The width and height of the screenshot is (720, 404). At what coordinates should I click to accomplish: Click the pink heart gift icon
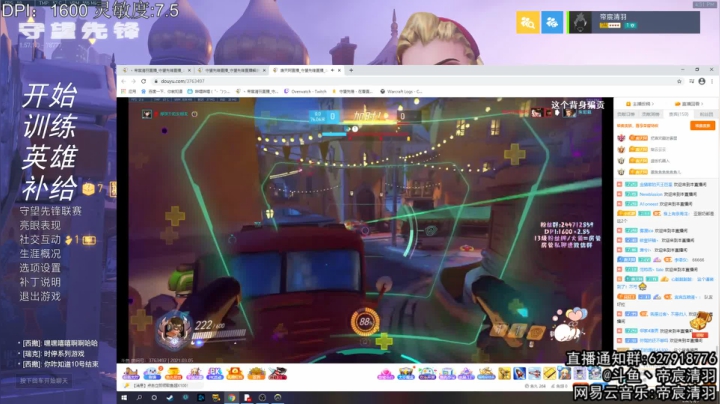(x=385, y=374)
